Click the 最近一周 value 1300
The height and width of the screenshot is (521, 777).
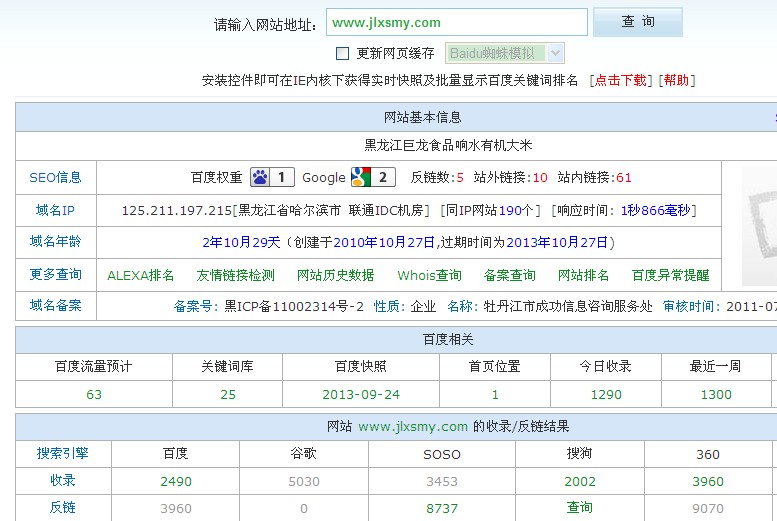coord(716,395)
